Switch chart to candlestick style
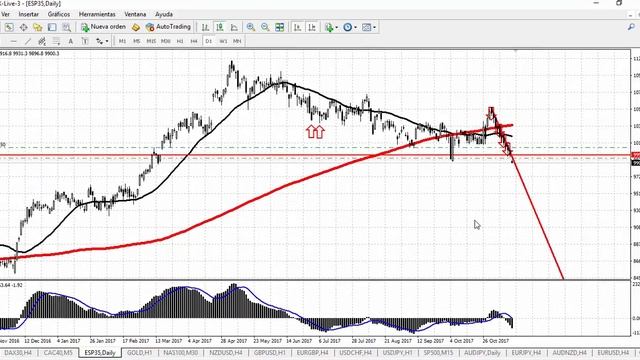The height and width of the screenshot is (360, 640). 220,27
